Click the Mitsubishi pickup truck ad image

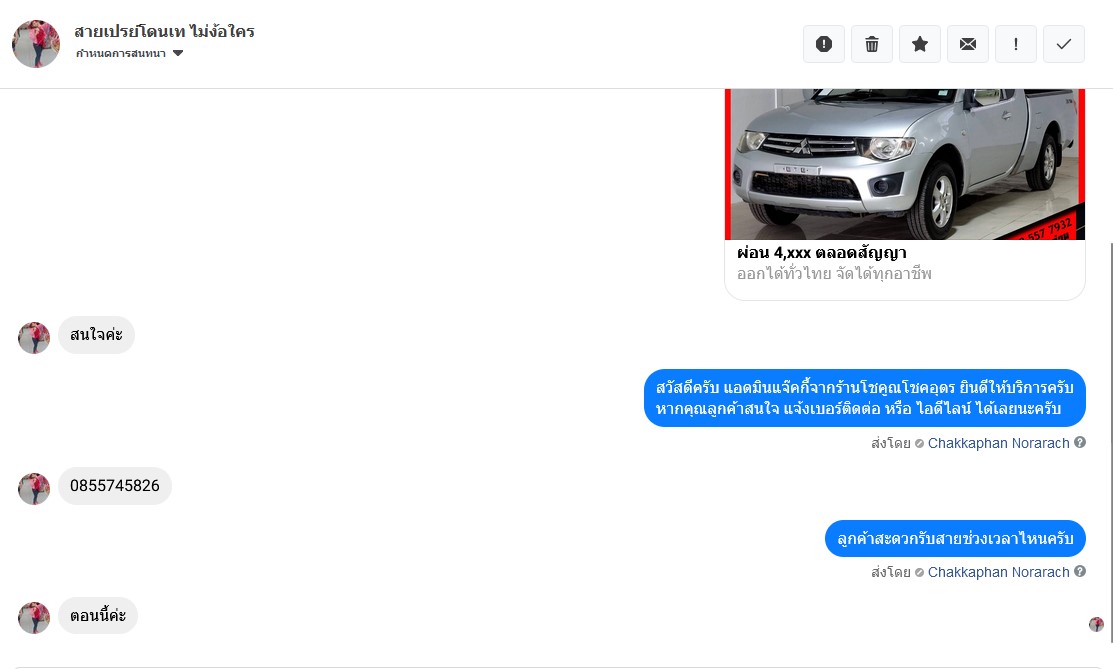click(x=905, y=164)
